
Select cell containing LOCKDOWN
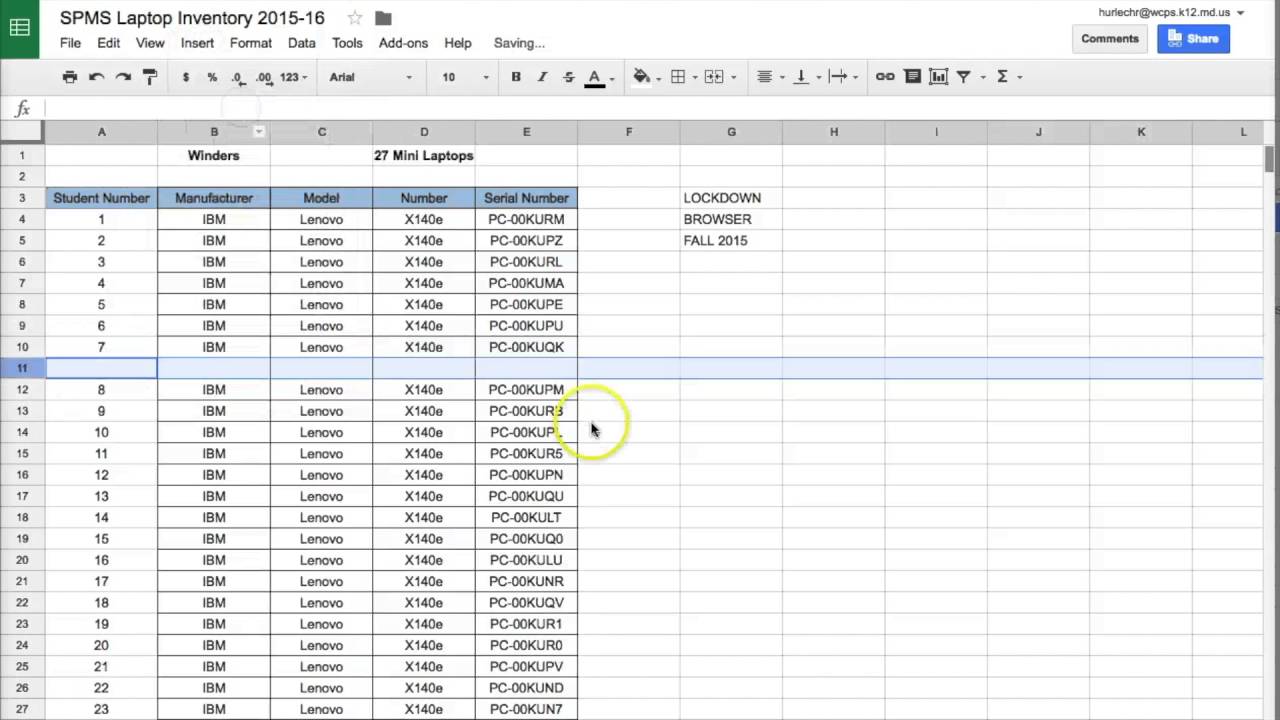pyautogui.click(x=731, y=198)
